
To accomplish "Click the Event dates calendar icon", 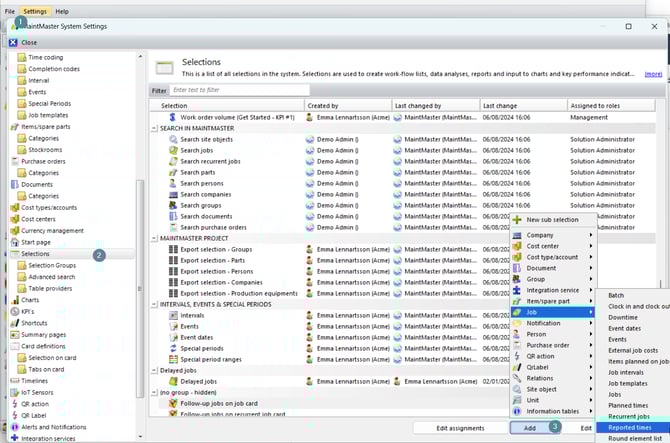I will 173,337.
